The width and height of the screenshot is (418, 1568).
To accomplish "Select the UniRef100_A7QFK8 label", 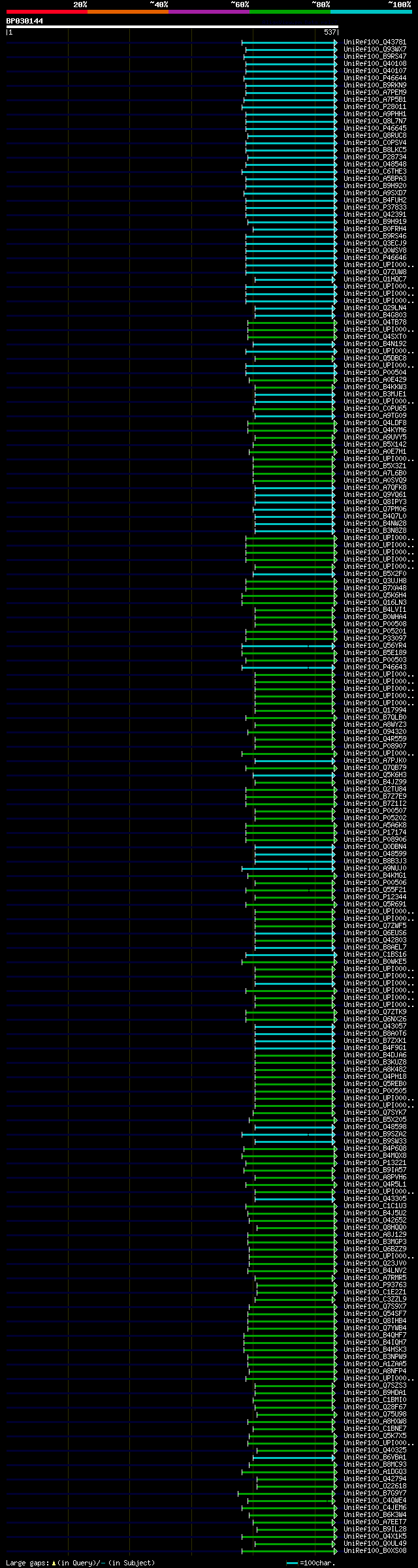I will (375, 488).
